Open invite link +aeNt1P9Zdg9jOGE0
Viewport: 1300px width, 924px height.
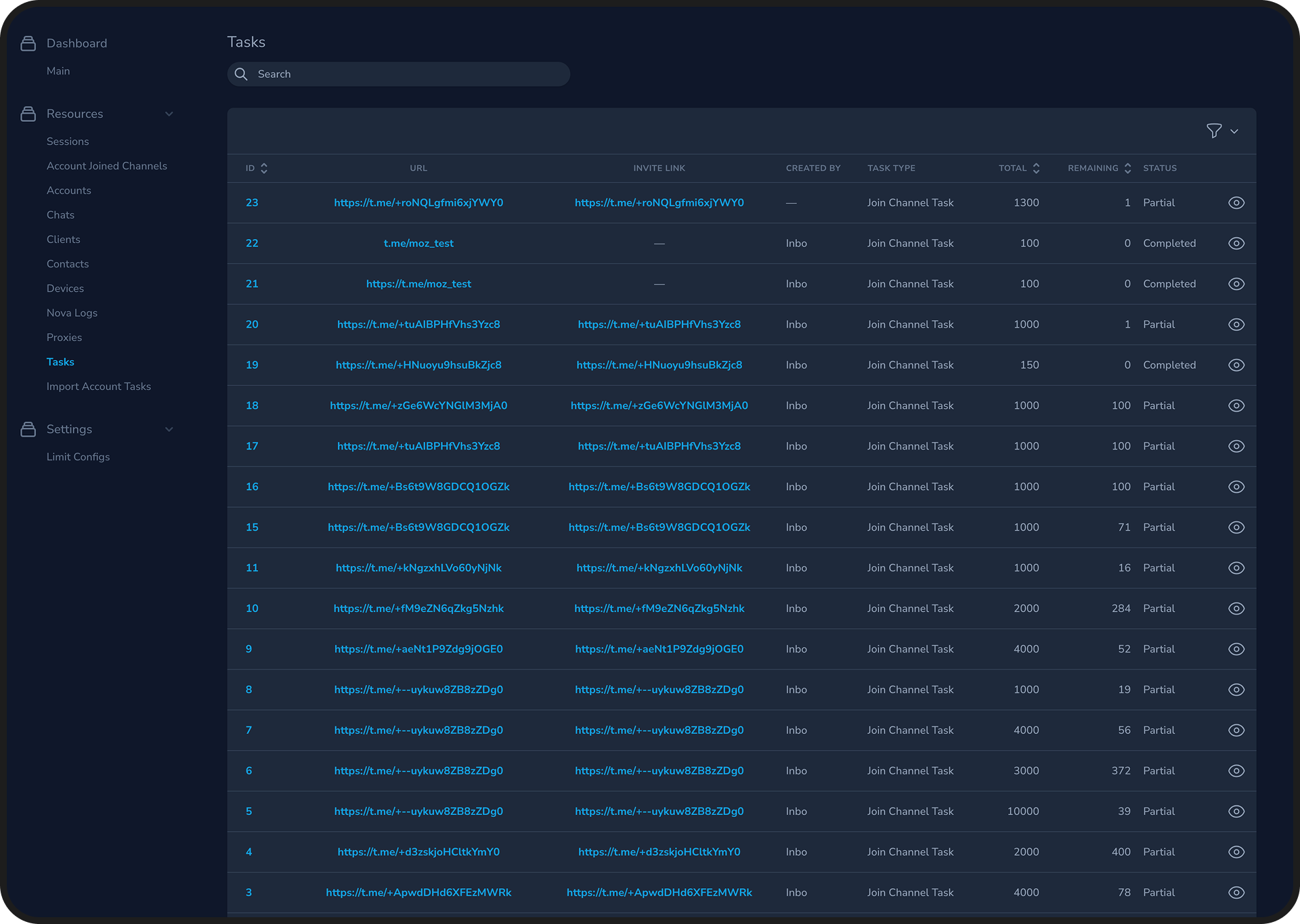tap(659, 650)
